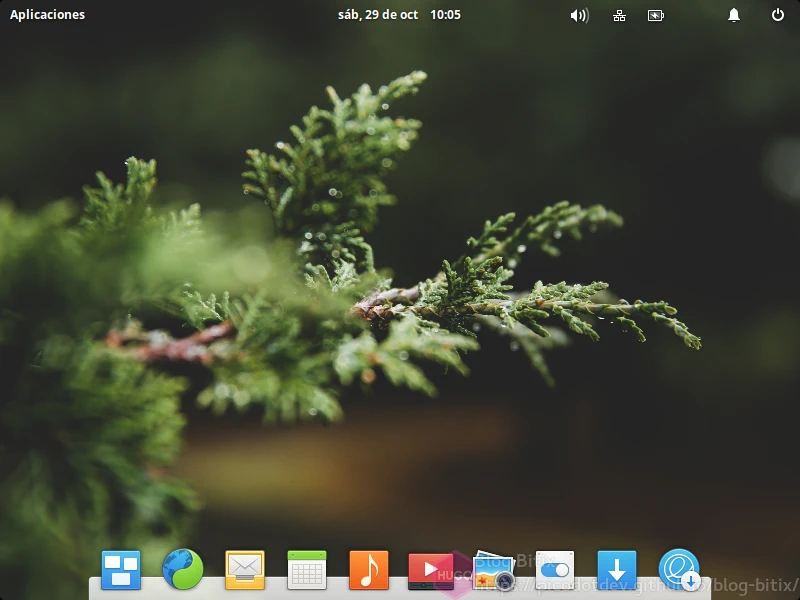
Task: Open System Settings switch icon in dock
Action: (x=555, y=570)
